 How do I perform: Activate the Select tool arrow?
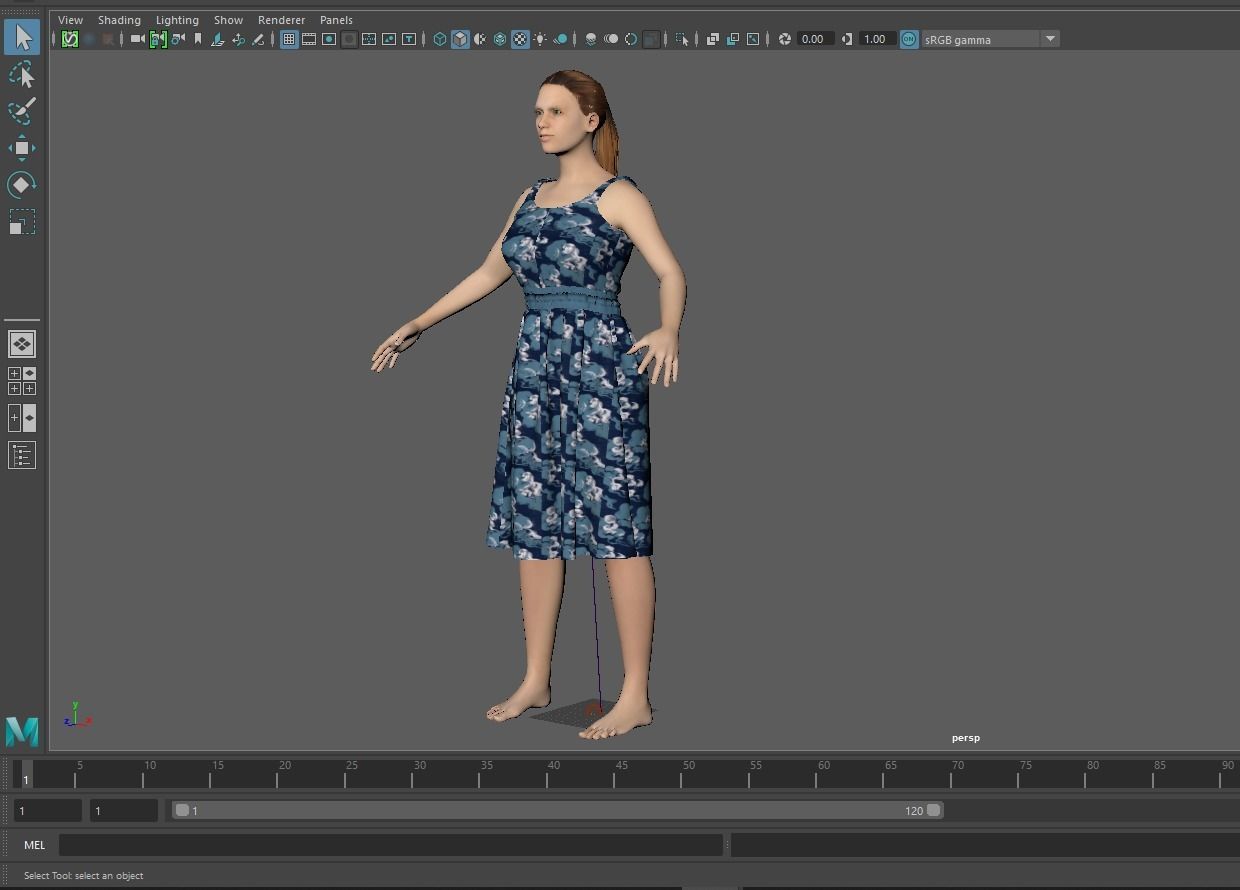(23, 38)
